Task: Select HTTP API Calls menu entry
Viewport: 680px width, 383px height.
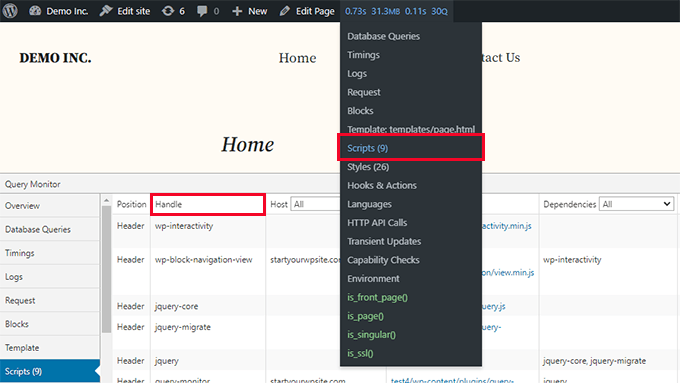Action: [x=377, y=223]
